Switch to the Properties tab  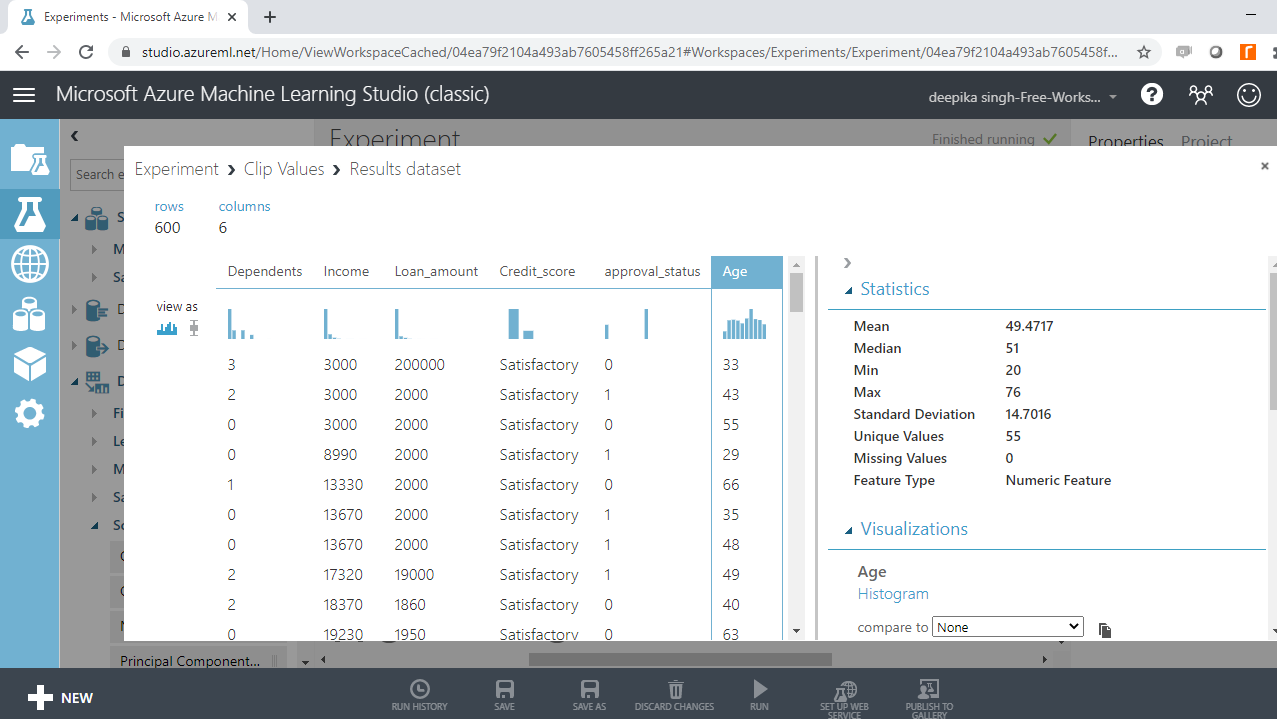point(1126,140)
